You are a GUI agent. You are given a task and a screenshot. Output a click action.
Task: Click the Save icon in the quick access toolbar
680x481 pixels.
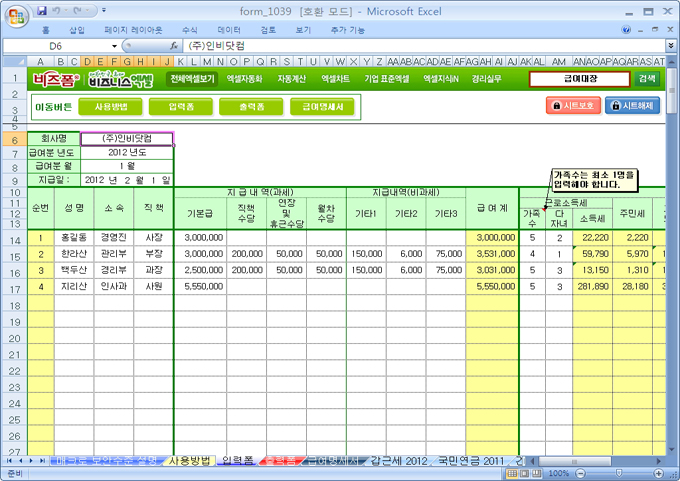(42, 11)
